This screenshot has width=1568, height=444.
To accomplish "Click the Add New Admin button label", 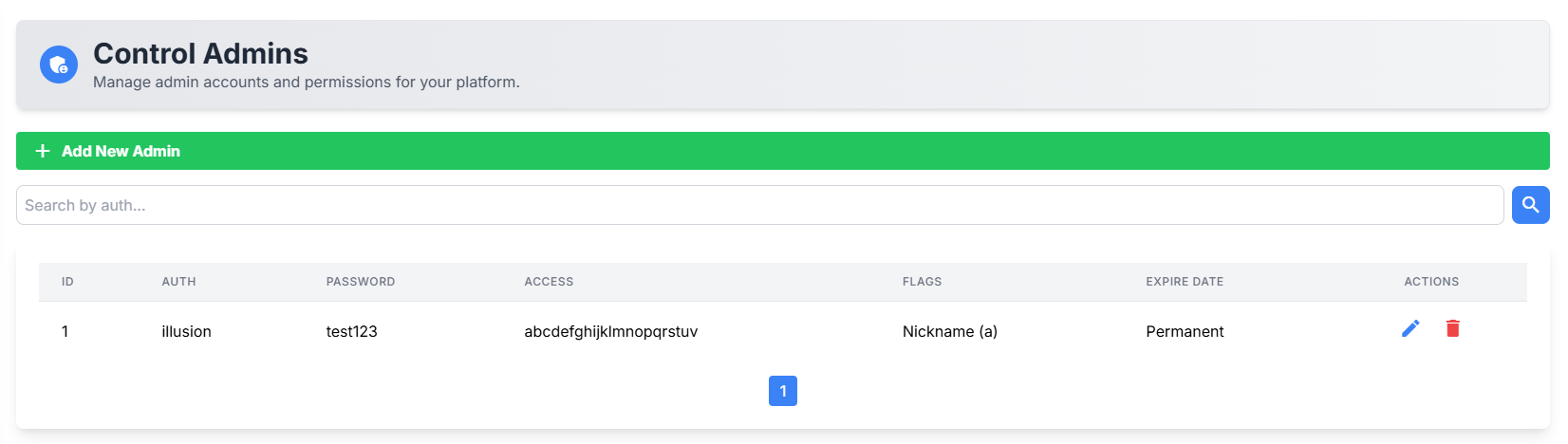I will click(121, 151).
